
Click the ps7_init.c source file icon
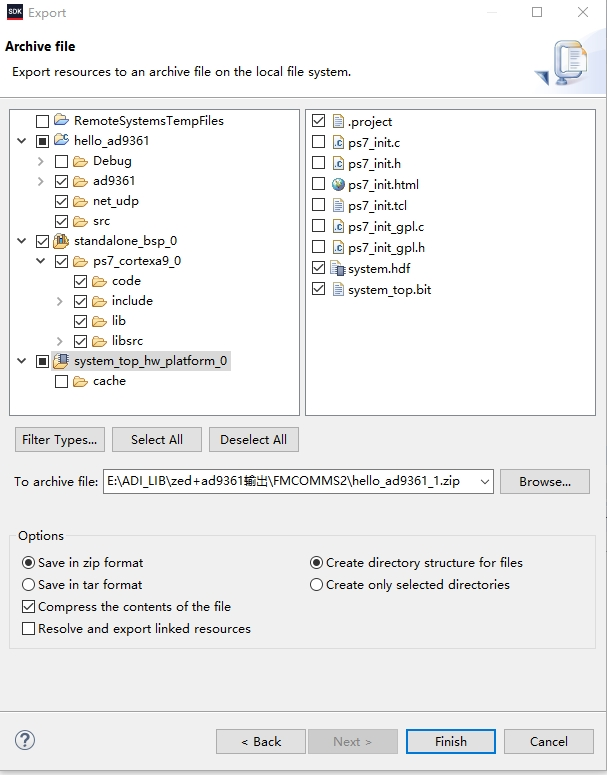338,142
